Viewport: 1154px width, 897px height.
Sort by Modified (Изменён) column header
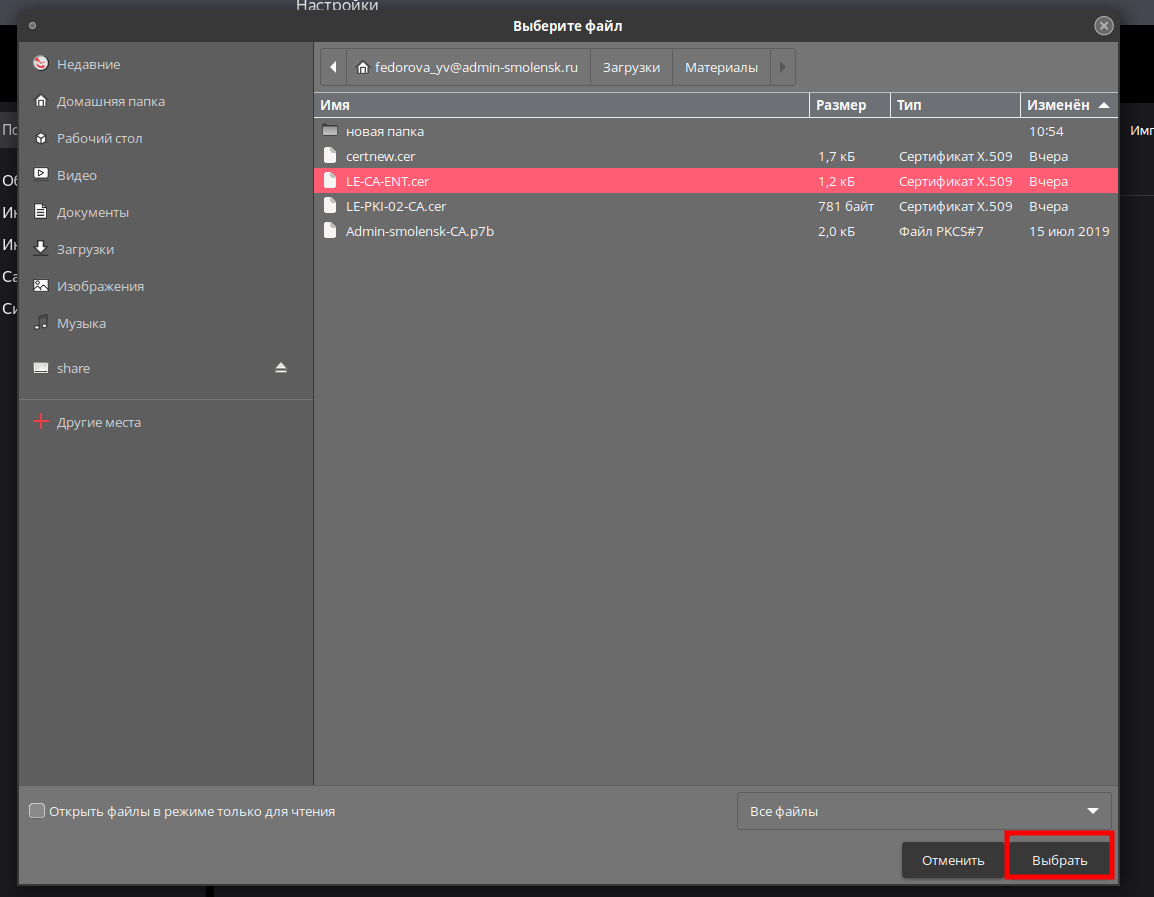1067,105
